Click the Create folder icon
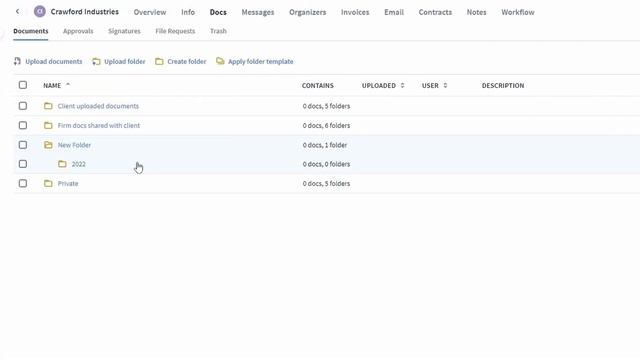Viewport: 640px width, 360px height. tap(159, 62)
